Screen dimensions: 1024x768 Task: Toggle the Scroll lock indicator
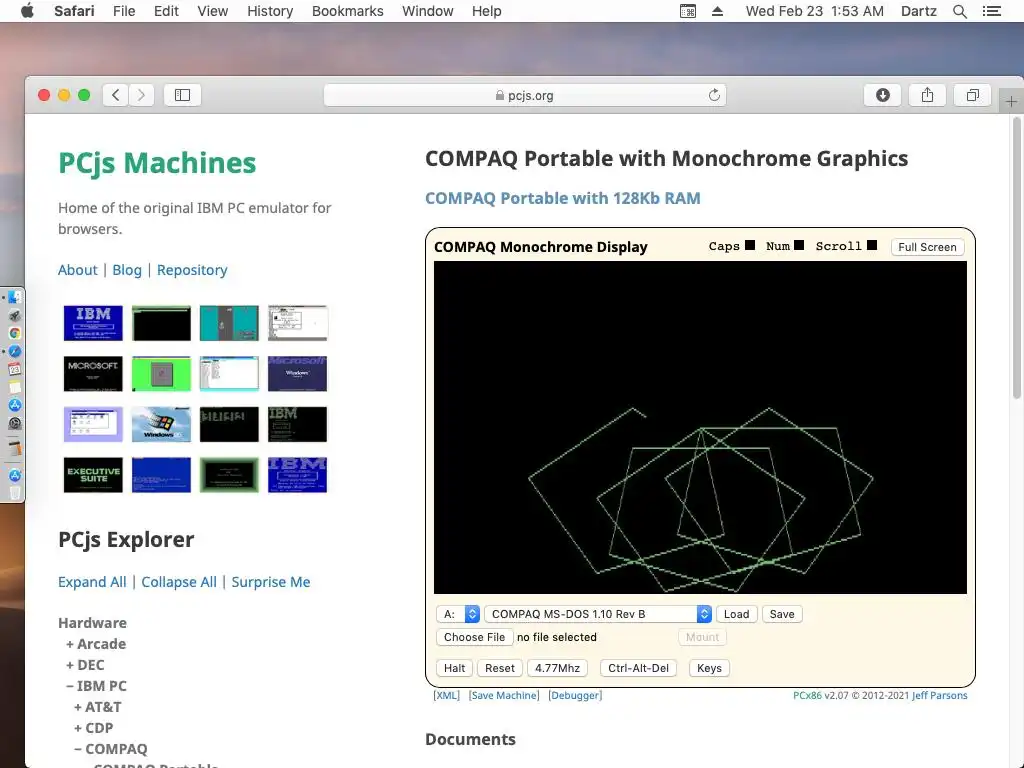click(872, 246)
